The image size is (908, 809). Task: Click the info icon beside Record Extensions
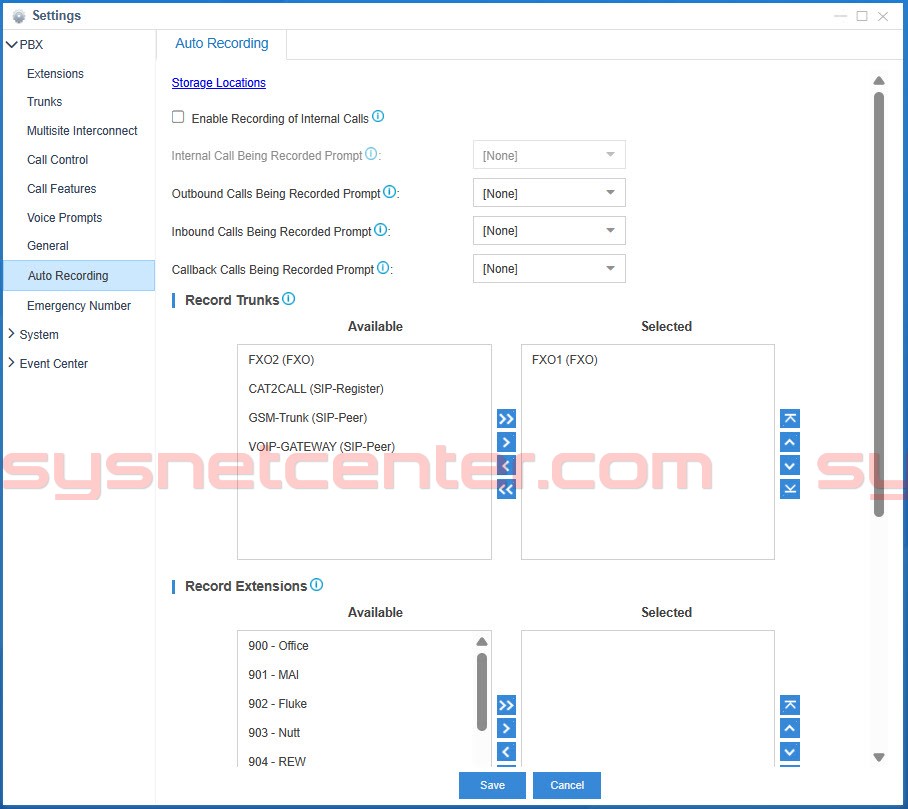tap(318, 585)
